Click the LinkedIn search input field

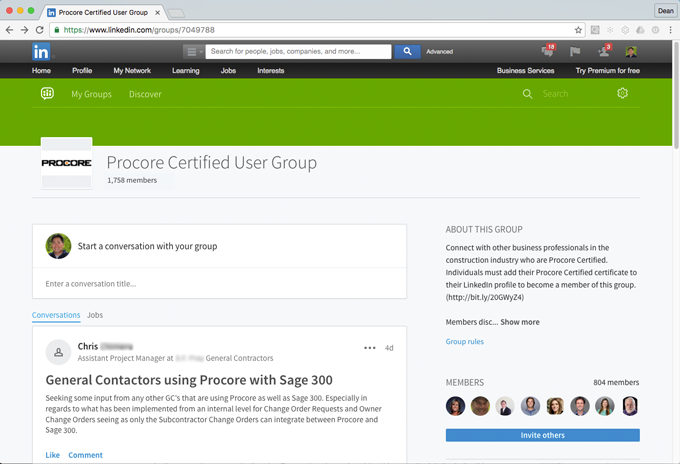(x=298, y=51)
